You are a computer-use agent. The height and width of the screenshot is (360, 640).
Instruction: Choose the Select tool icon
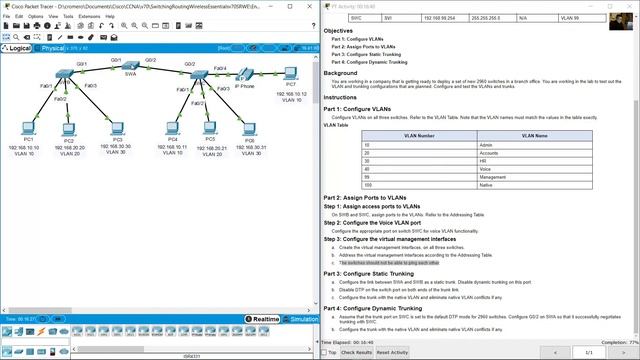(6, 37)
